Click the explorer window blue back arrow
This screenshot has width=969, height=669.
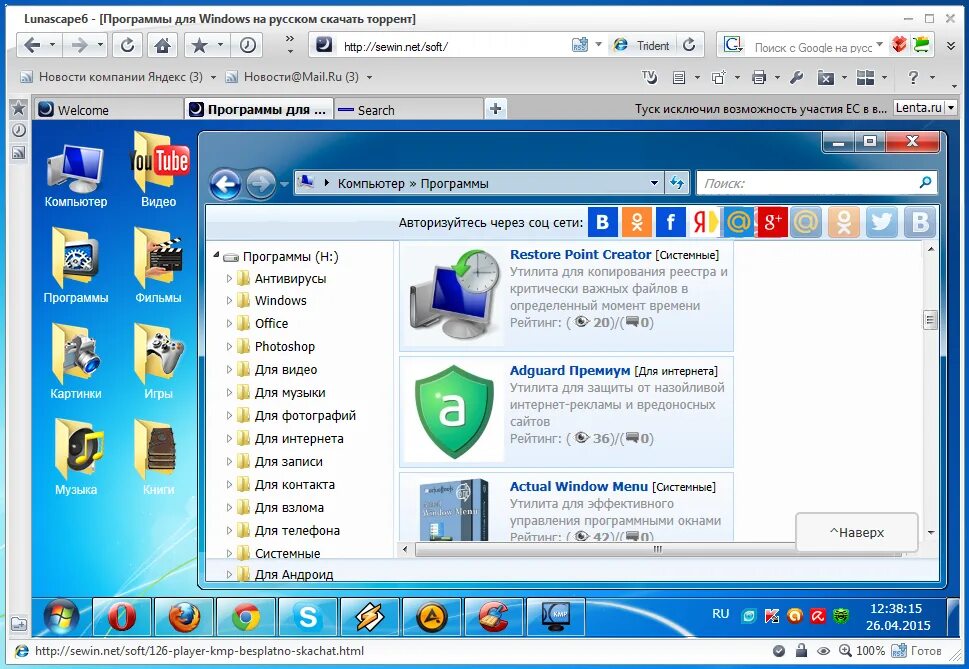[x=225, y=183]
